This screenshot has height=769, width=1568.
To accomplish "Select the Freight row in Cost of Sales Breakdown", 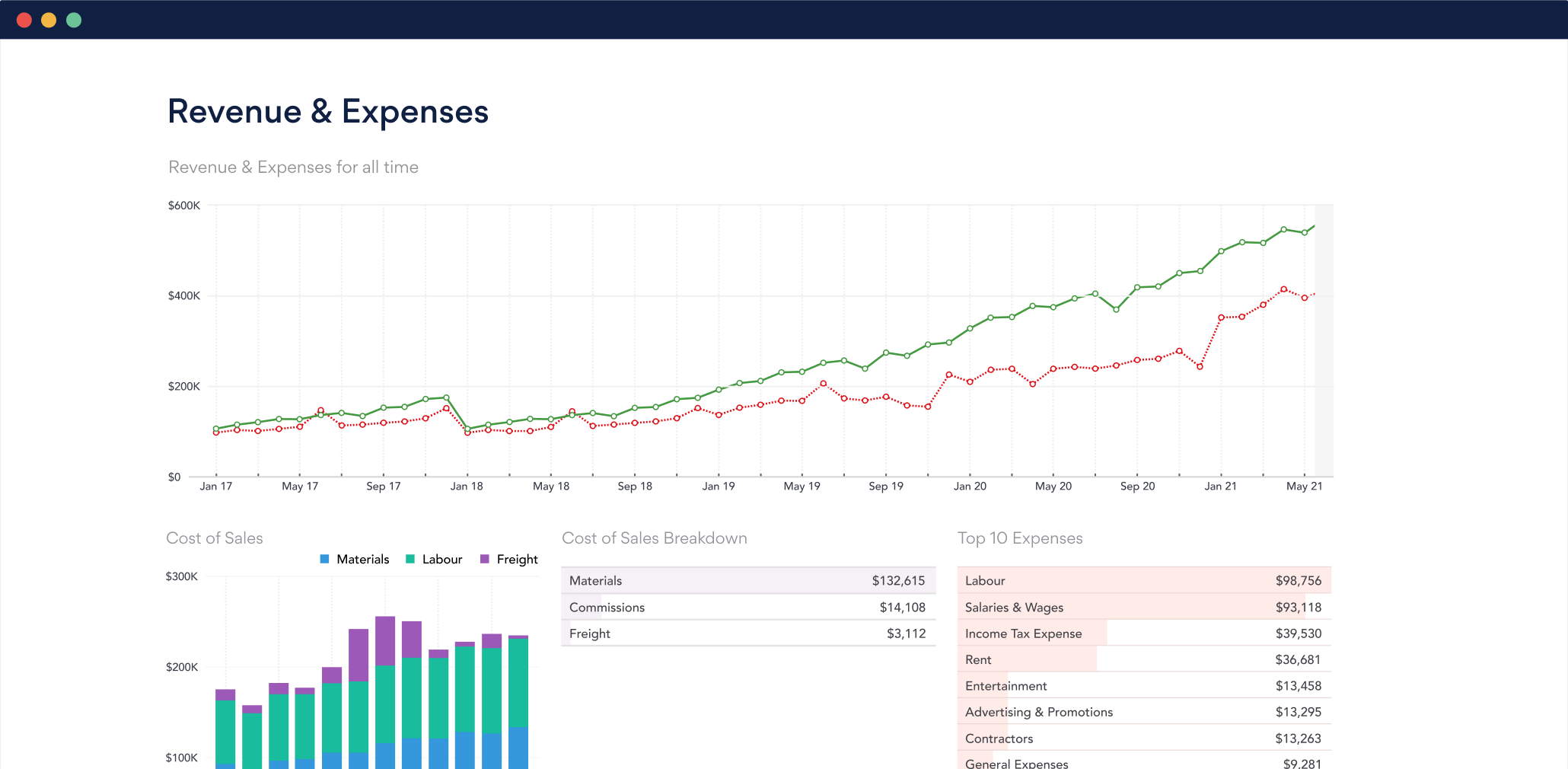I will tap(748, 633).
